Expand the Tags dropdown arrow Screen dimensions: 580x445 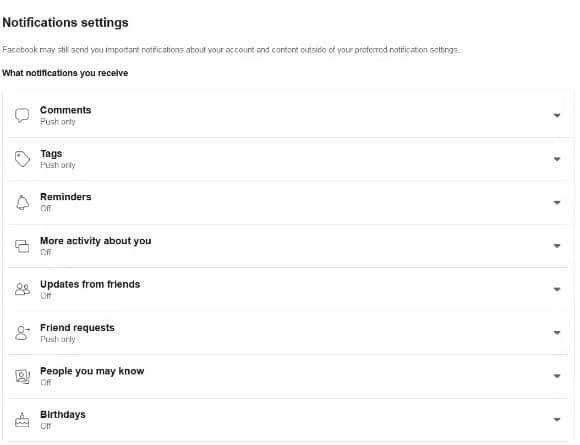point(557,159)
